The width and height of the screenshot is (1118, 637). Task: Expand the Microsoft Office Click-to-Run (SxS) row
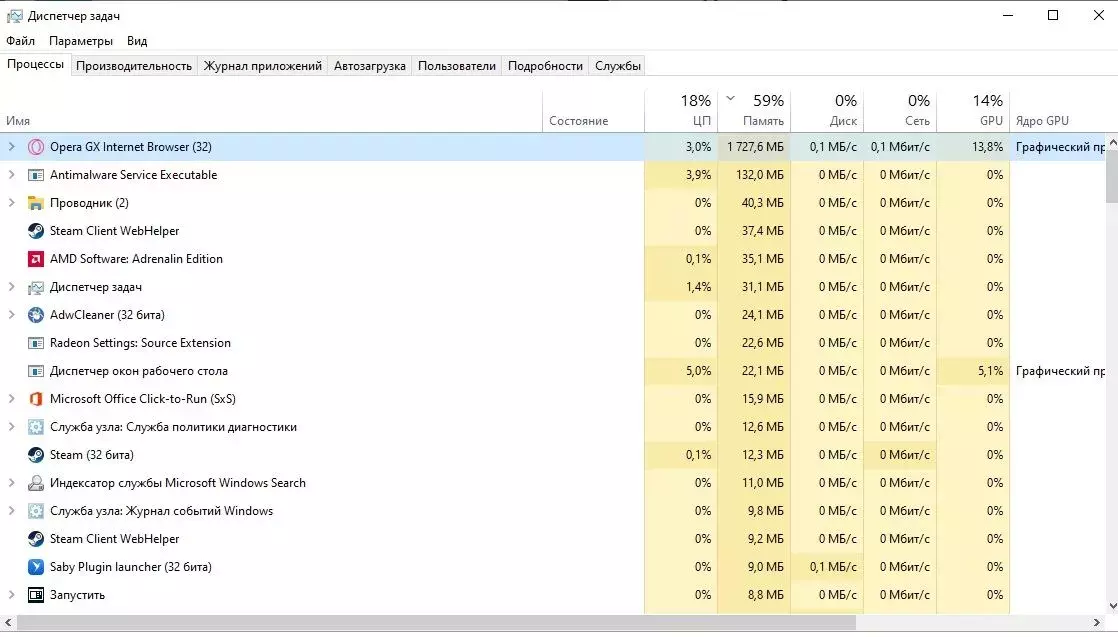coord(11,399)
